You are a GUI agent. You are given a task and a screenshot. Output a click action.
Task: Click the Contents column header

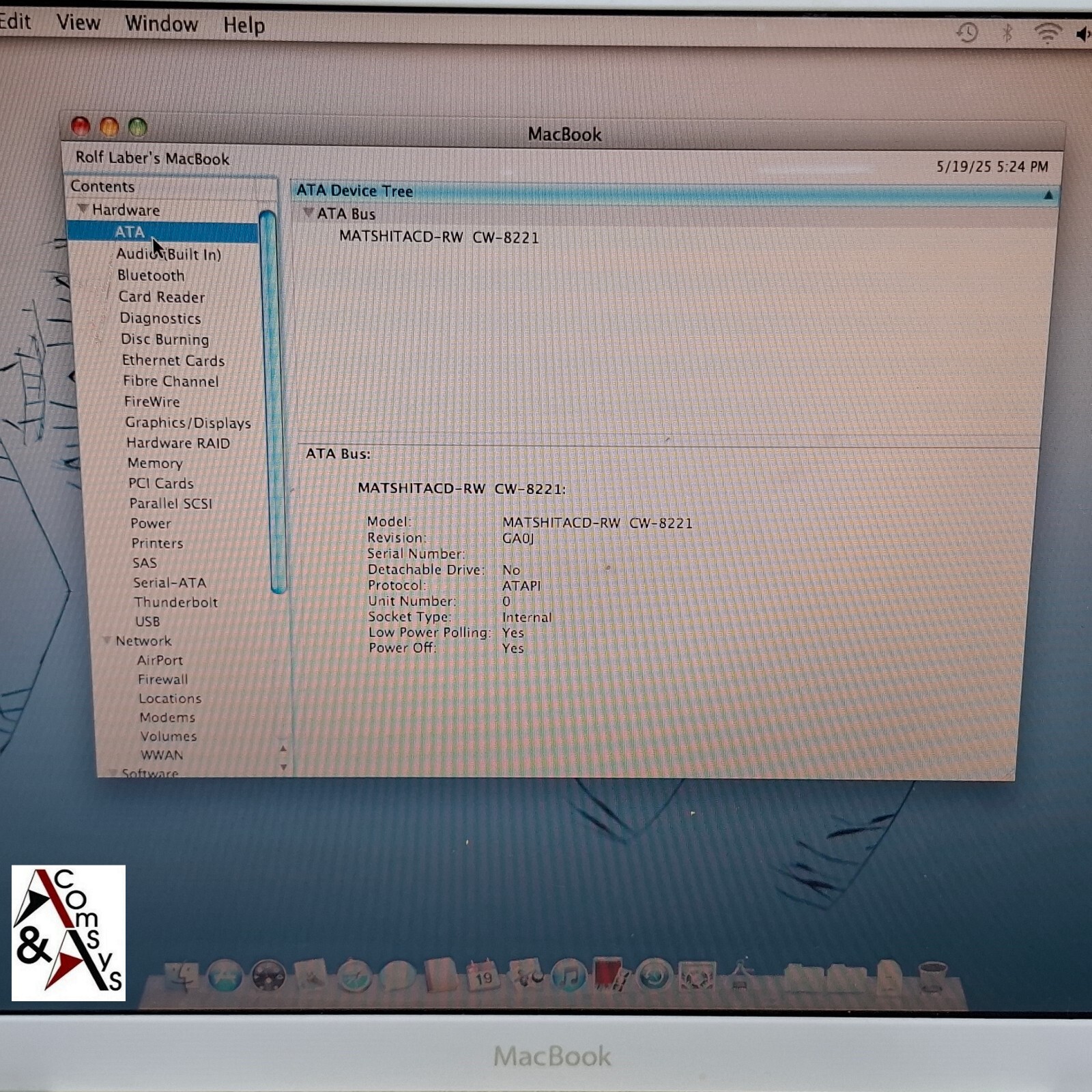click(171, 186)
